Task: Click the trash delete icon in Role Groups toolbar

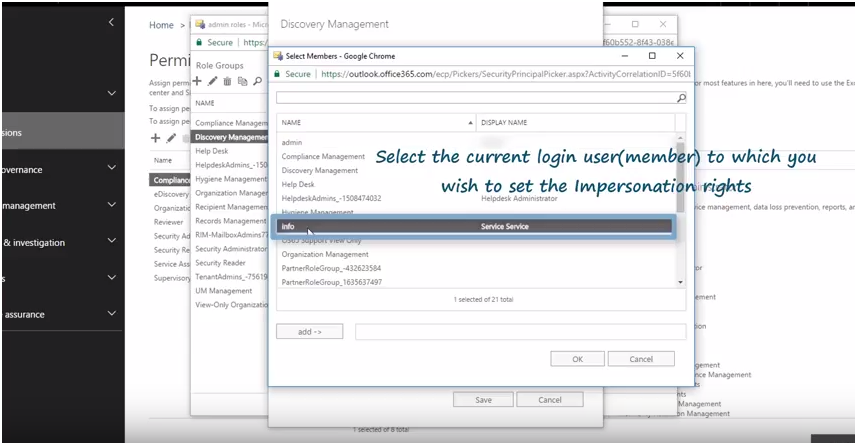Action: [227, 81]
